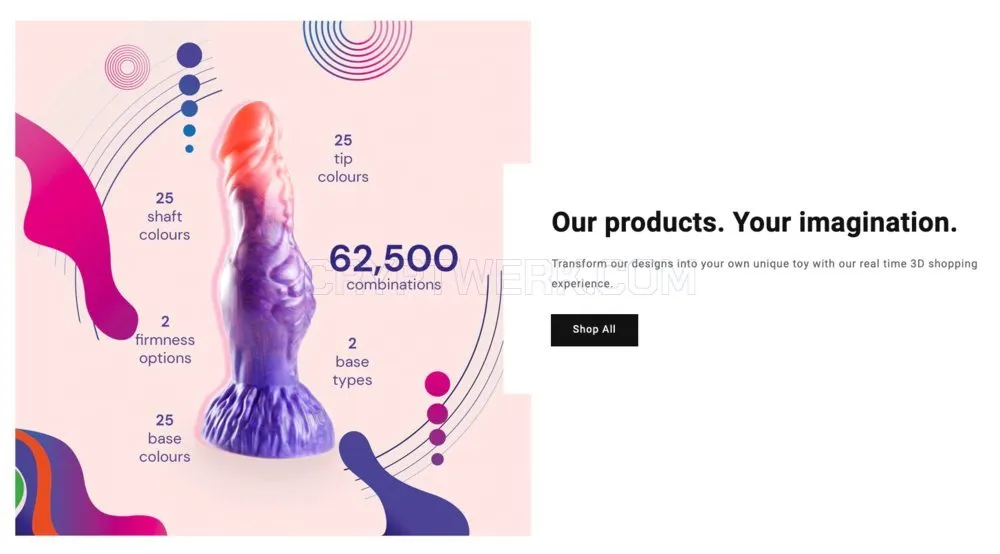
Task: Click the "2 base types" label
Action: 352,361
